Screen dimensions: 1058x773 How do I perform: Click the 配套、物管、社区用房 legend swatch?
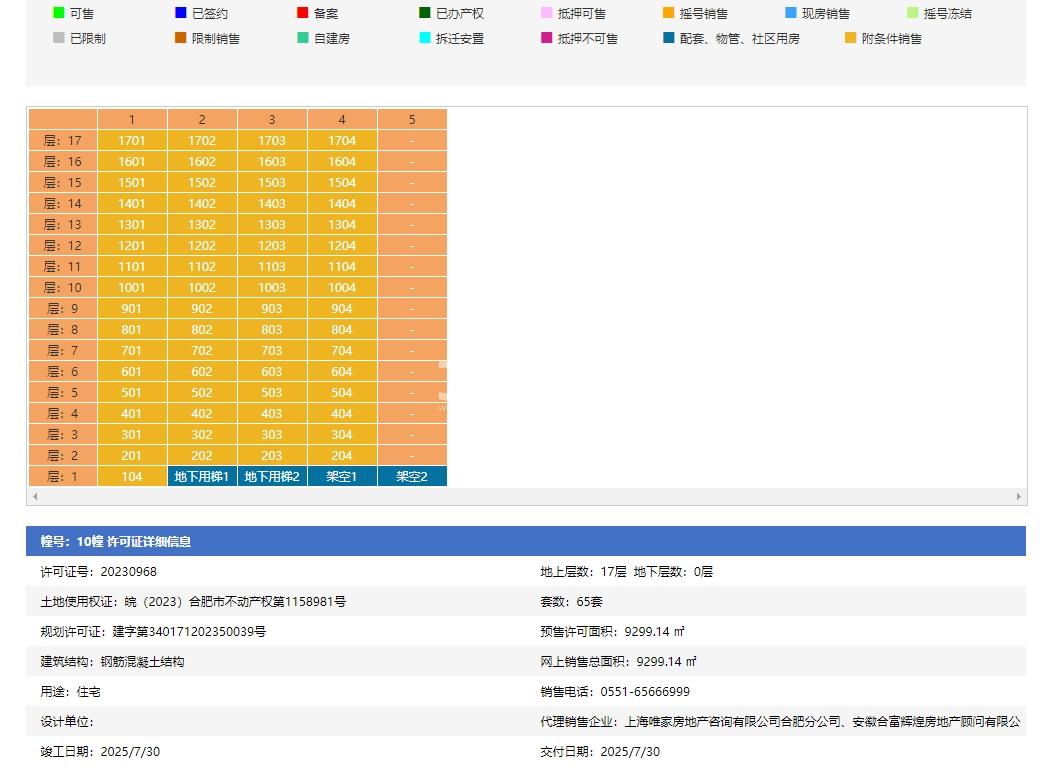click(x=669, y=38)
